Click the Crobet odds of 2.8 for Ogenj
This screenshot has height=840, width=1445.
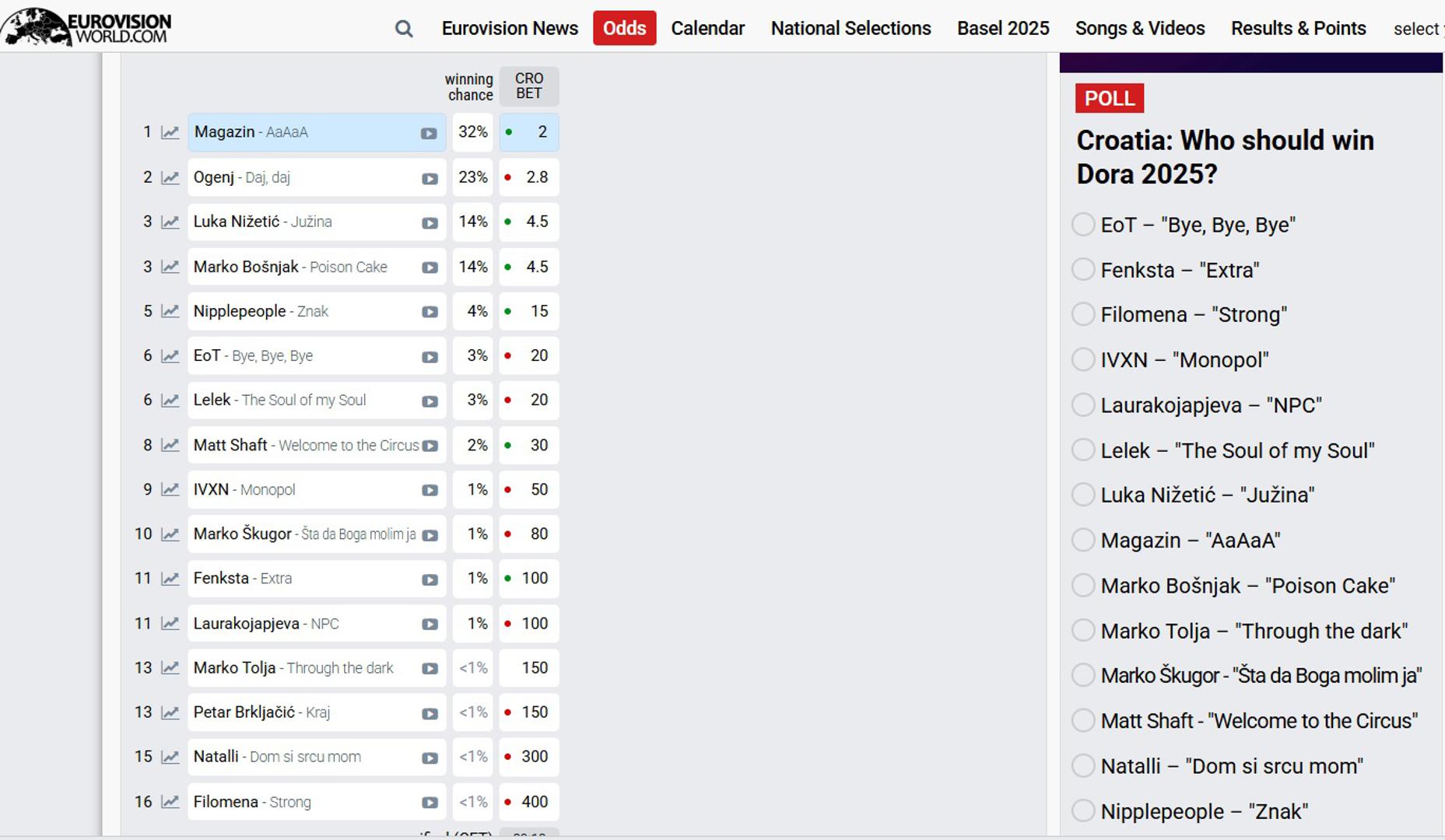click(529, 177)
